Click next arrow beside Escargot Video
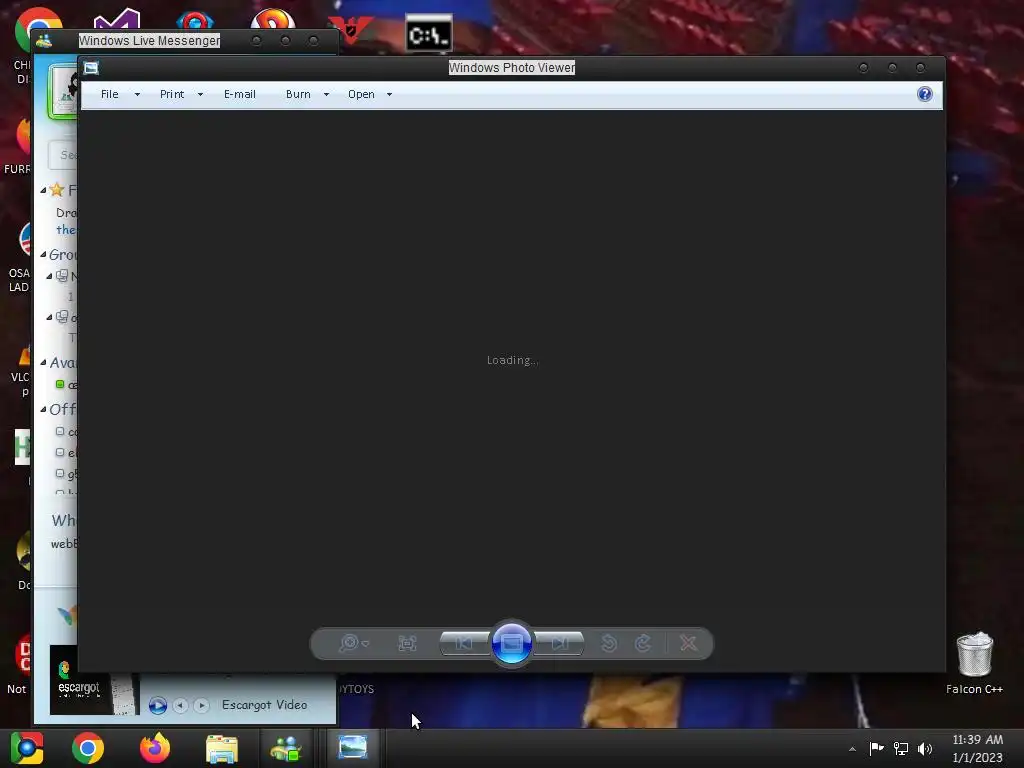1024x768 pixels. tap(201, 705)
